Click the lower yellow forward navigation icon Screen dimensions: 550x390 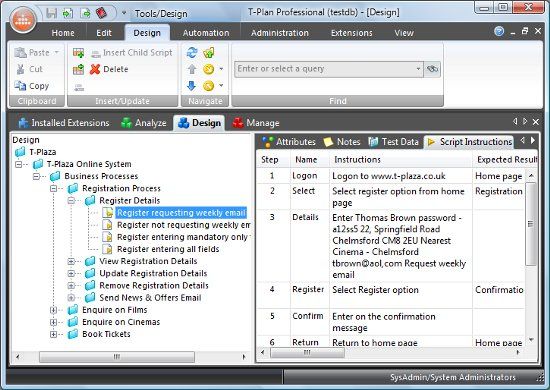pos(208,86)
